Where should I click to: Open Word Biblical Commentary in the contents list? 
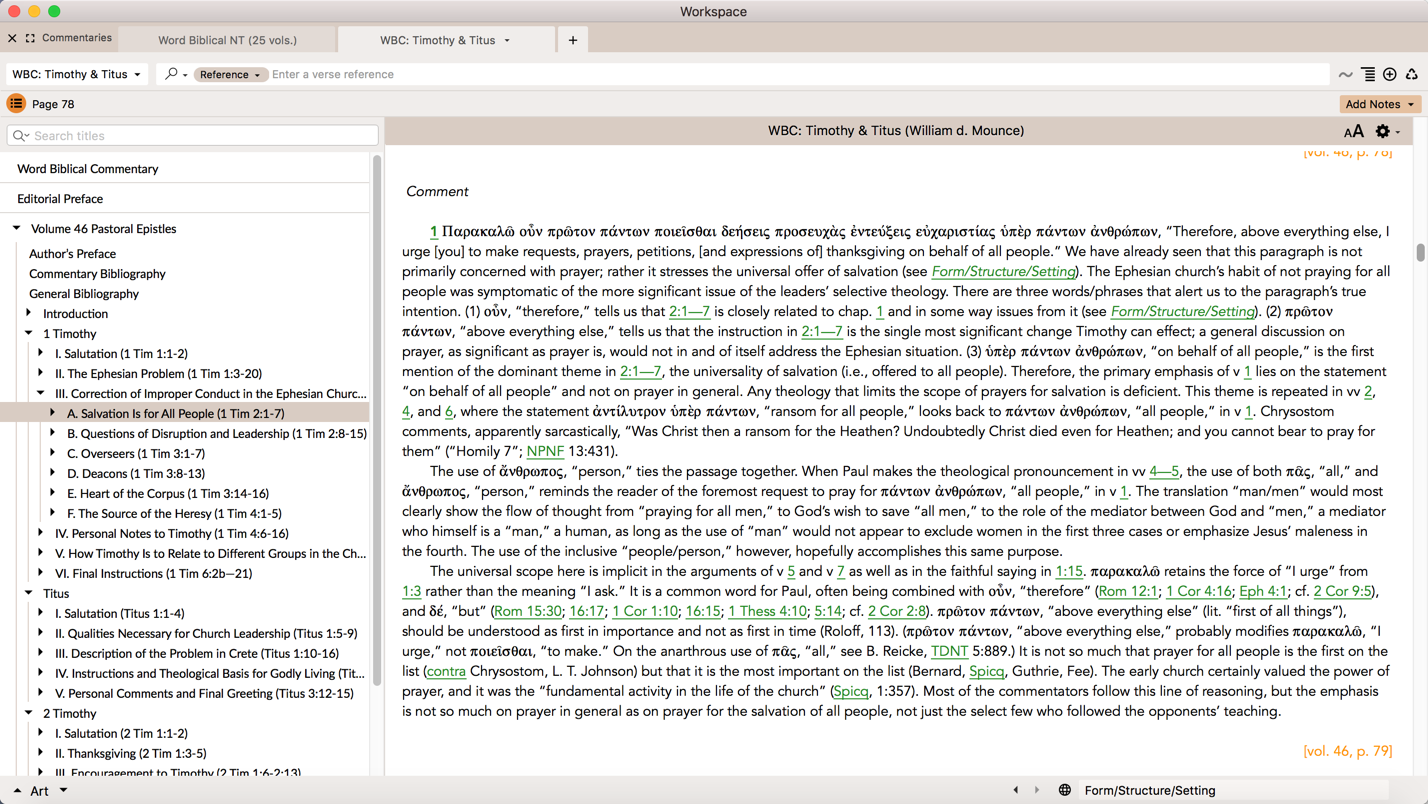point(87,169)
